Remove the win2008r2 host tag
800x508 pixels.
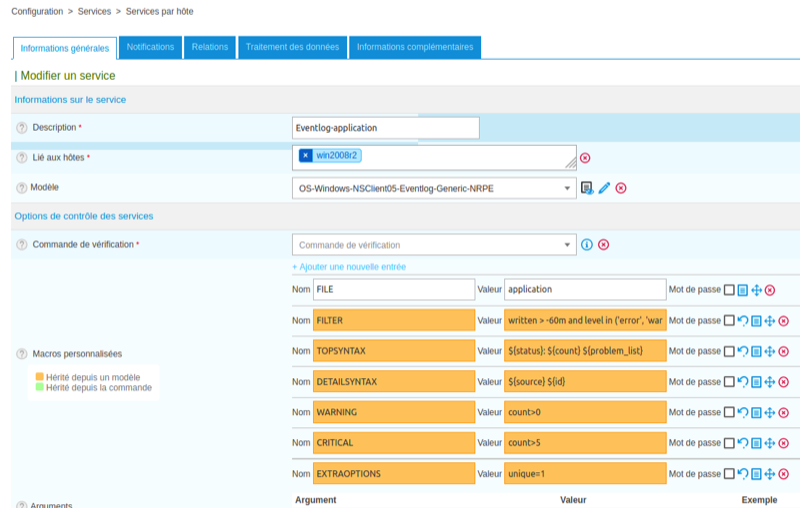(x=305, y=156)
